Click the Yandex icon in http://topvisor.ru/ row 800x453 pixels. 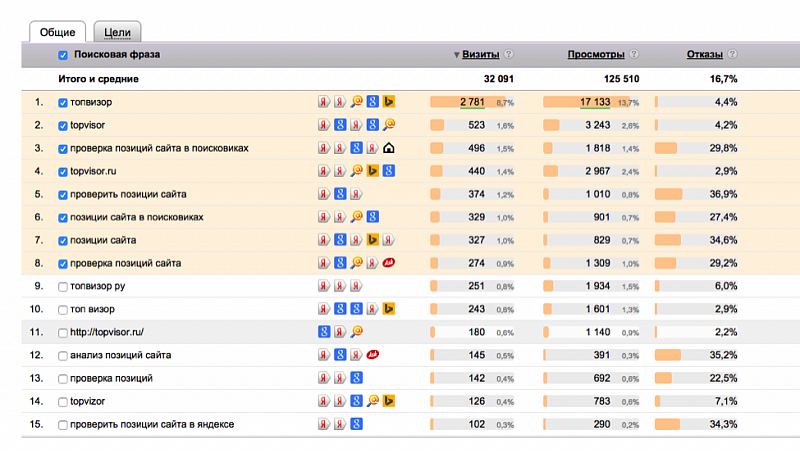(340, 332)
